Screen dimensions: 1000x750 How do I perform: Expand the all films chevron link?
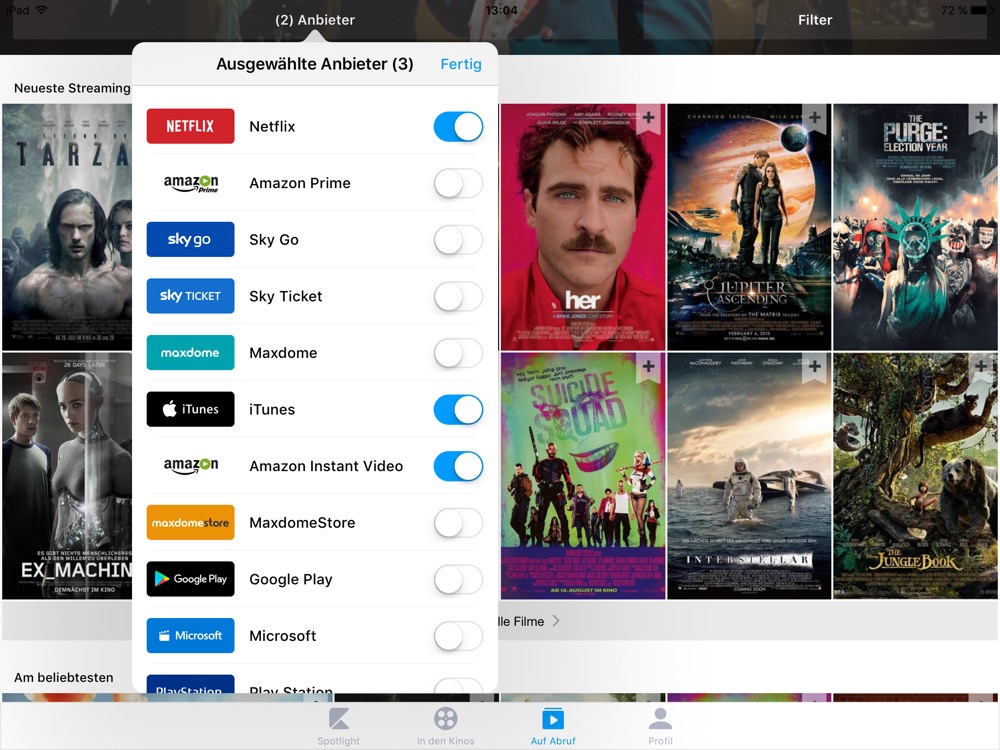(555, 621)
